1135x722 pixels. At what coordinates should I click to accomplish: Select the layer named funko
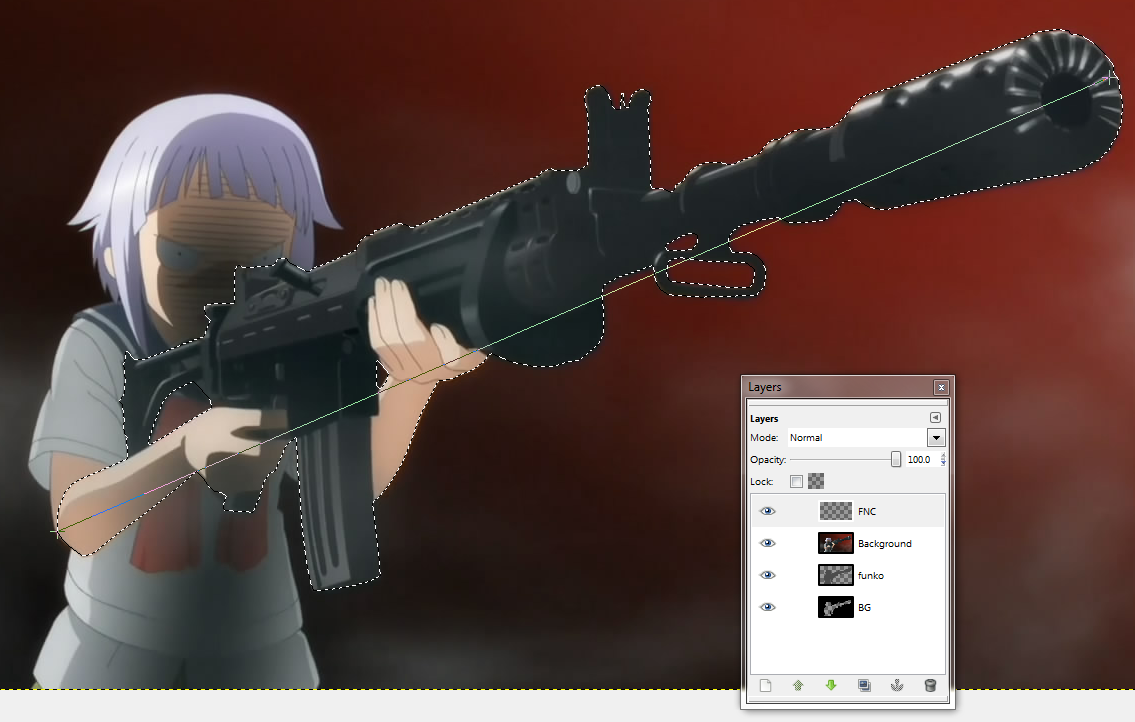[871, 575]
